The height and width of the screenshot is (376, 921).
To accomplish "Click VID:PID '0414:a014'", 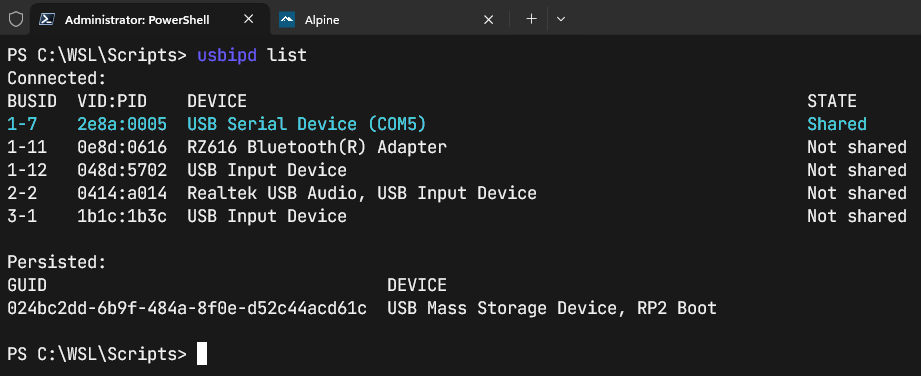I will 122,193.
